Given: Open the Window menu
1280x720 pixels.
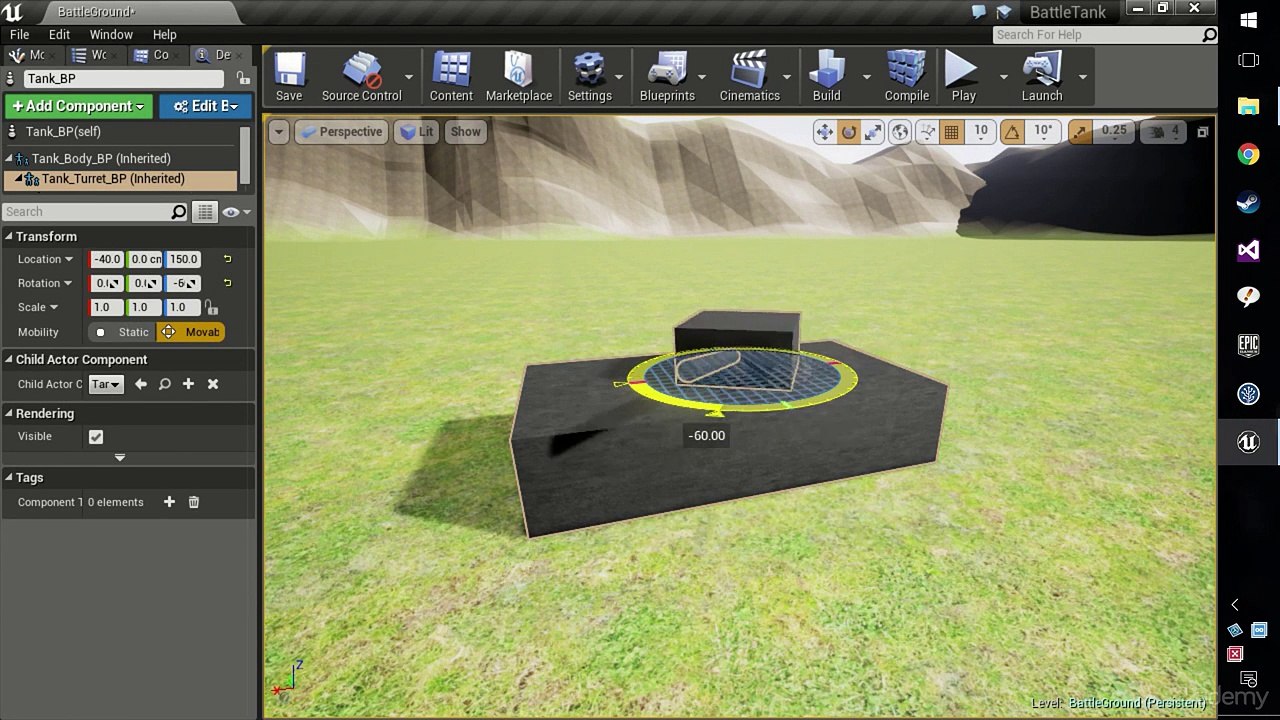Looking at the screenshot, I should [x=111, y=34].
